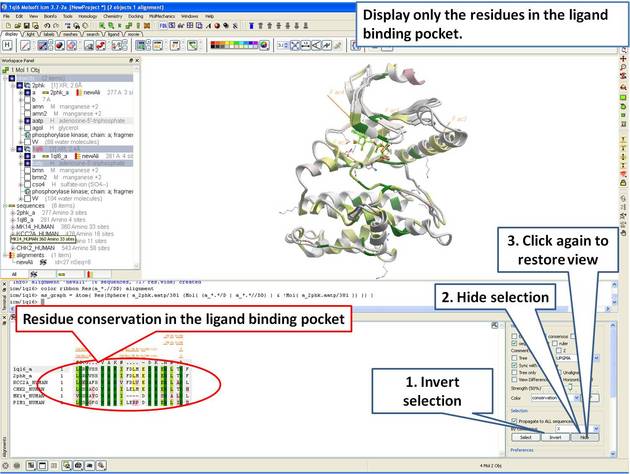Toggle hydrogen display H icon

pyautogui.click(x=7, y=45)
